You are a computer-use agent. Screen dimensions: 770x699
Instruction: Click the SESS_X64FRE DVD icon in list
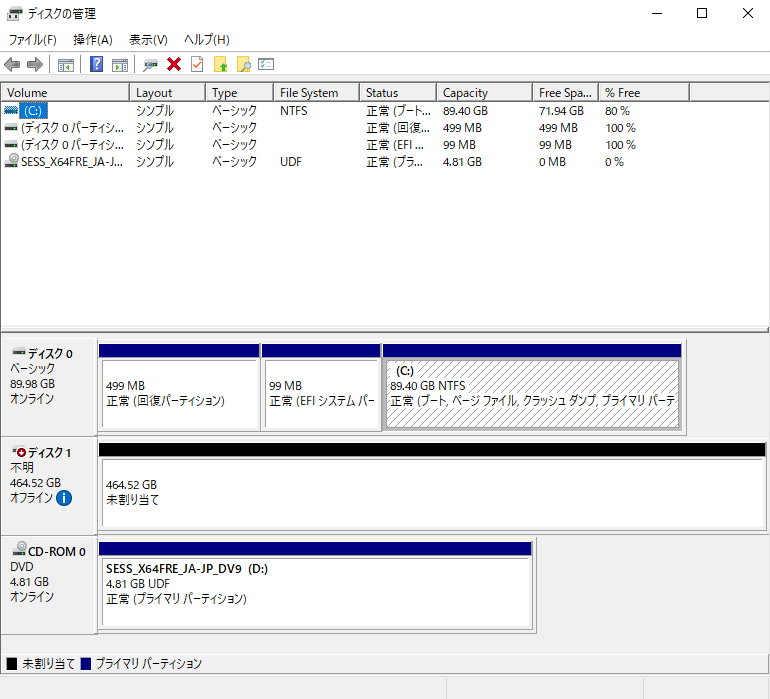click(x=11, y=161)
